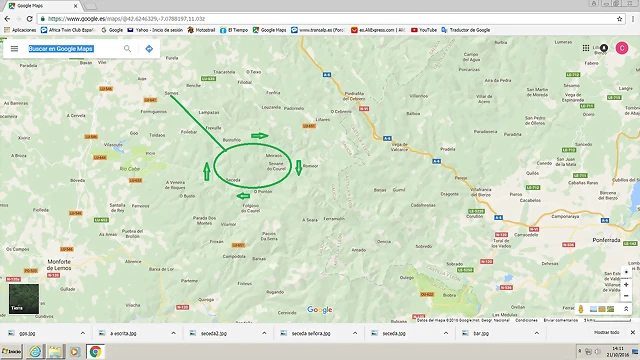
Task: Open media player from taskbar
Action: pyautogui.click(x=74, y=351)
